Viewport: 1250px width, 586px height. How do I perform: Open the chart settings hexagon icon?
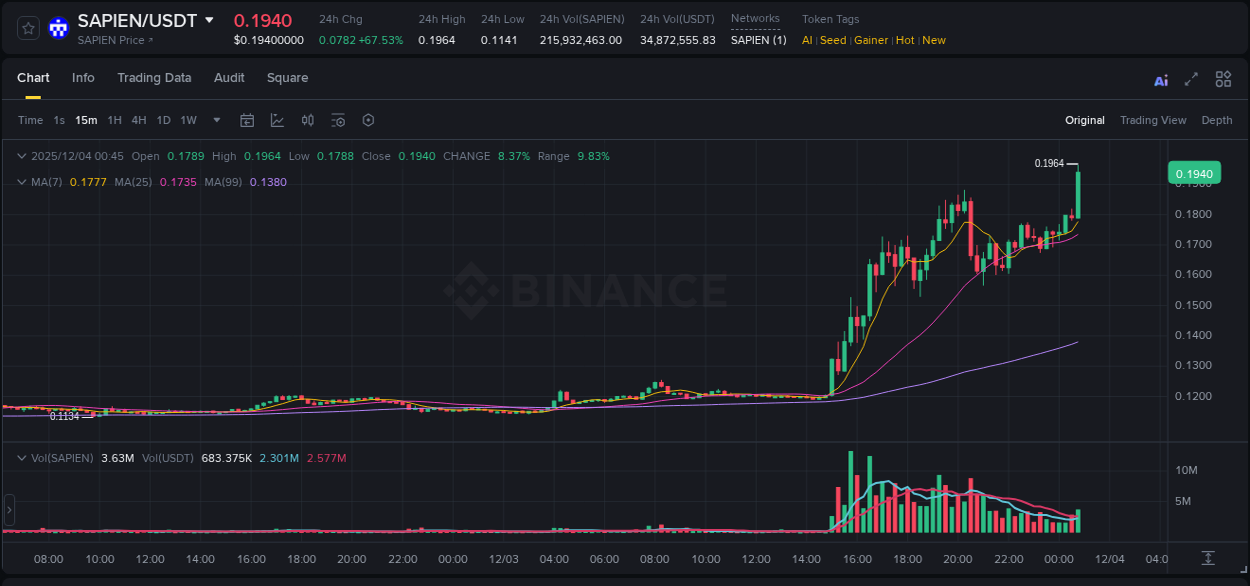pos(368,120)
